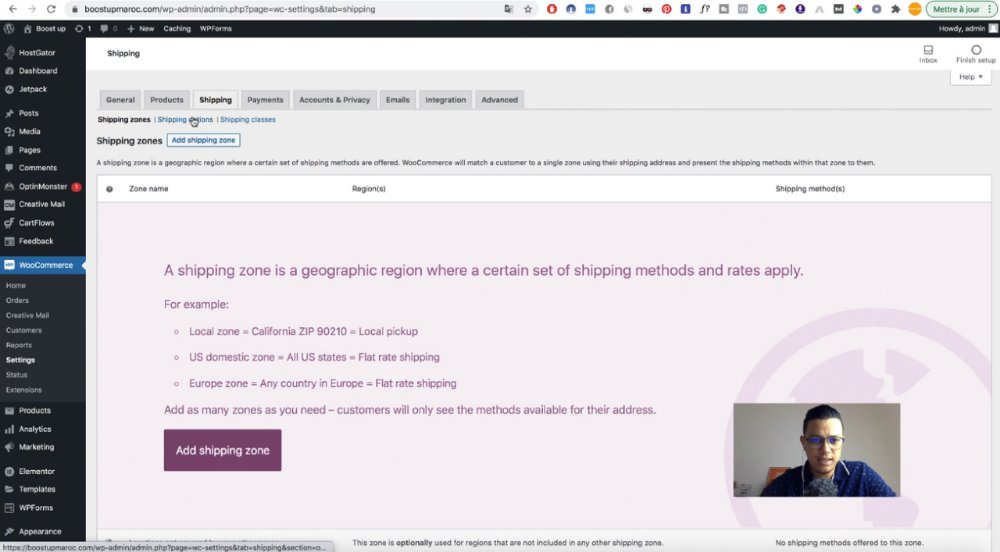Open WooCommerce Reports submenu
Screen dimensions: 1000x552
coord(18,345)
